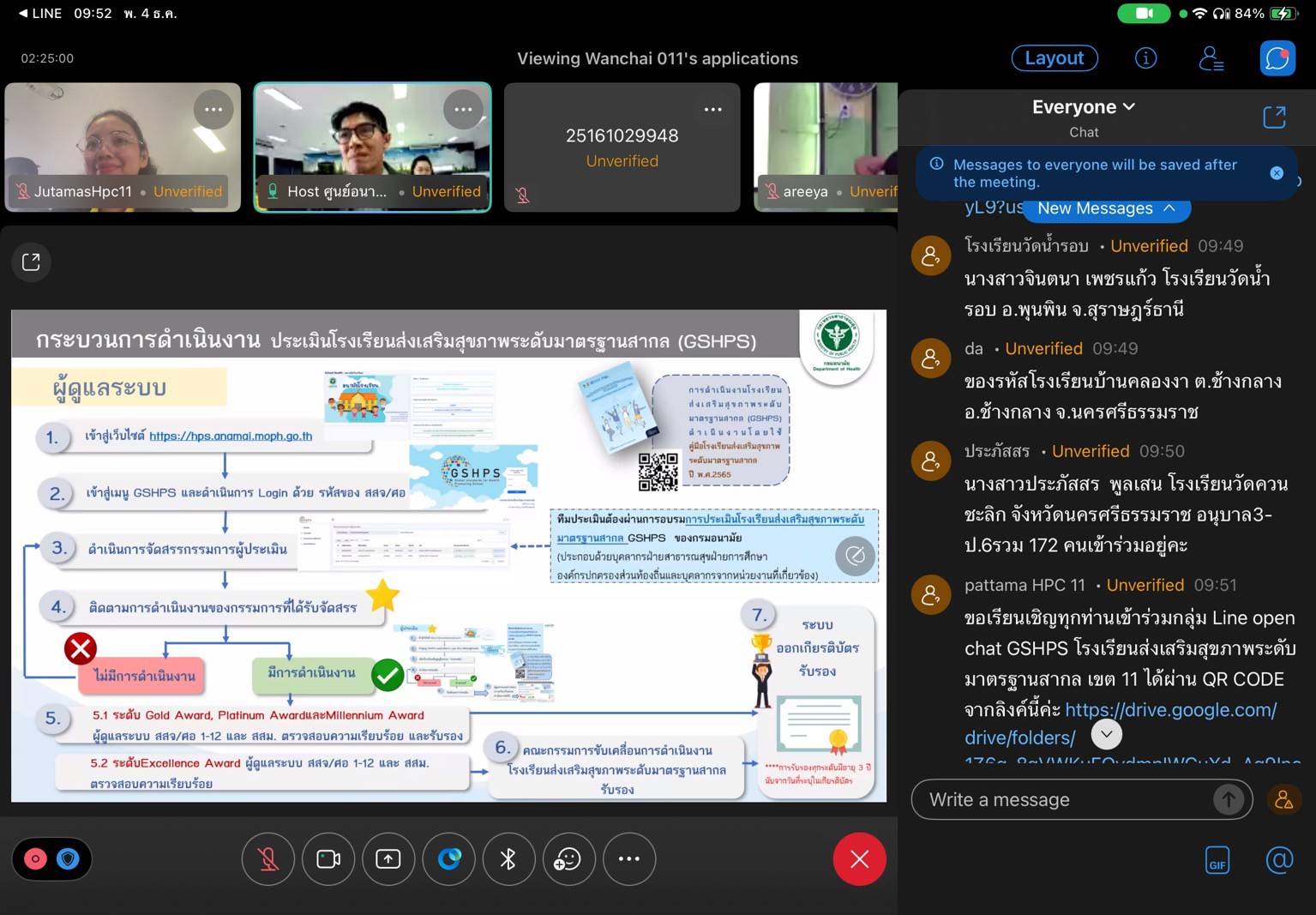Image resolution: width=1316 pixels, height=915 pixels.
Task: Unmute the microphone
Action: (268, 858)
